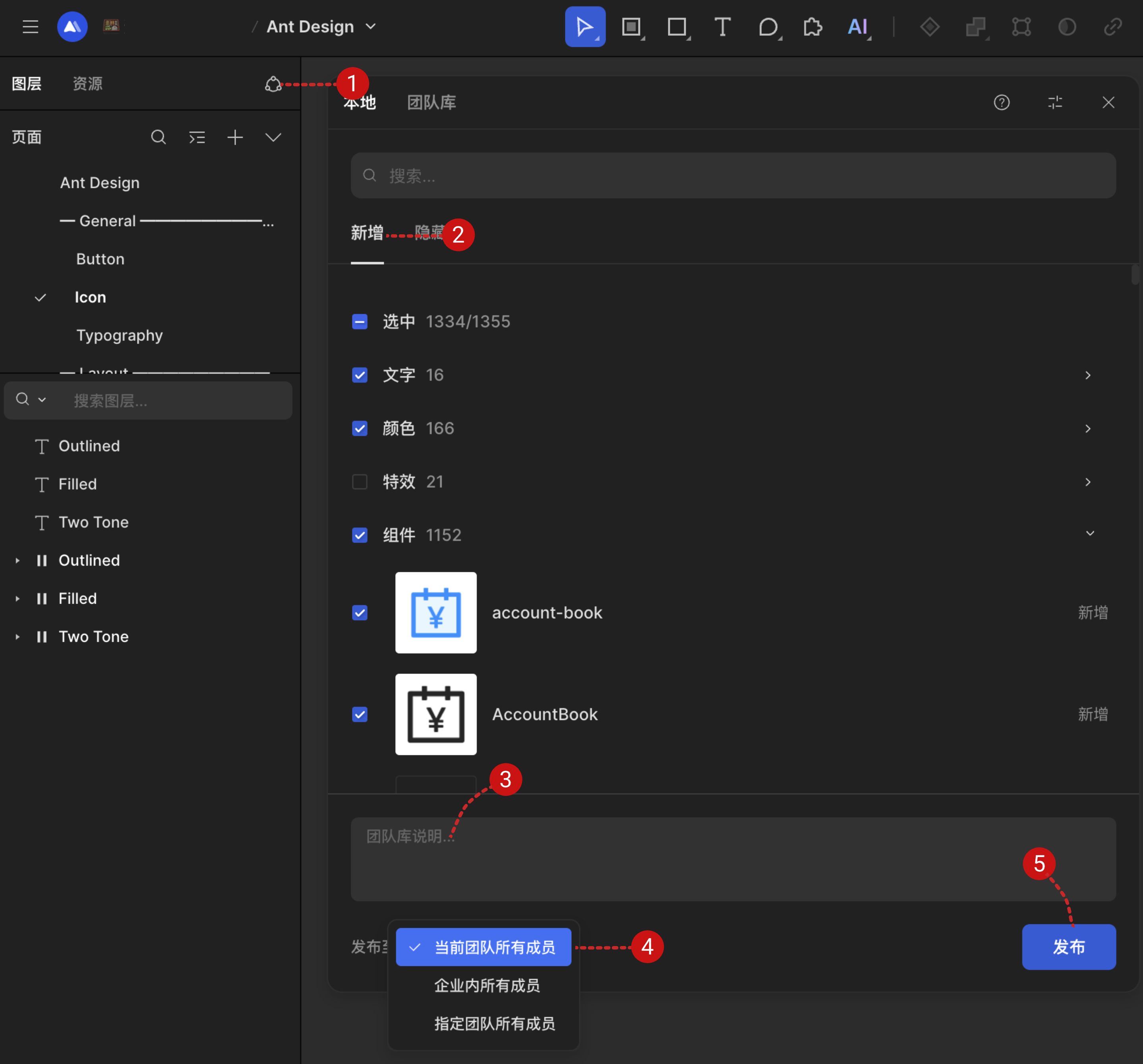
Task: Open library help question-mark icon
Action: 1002,102
